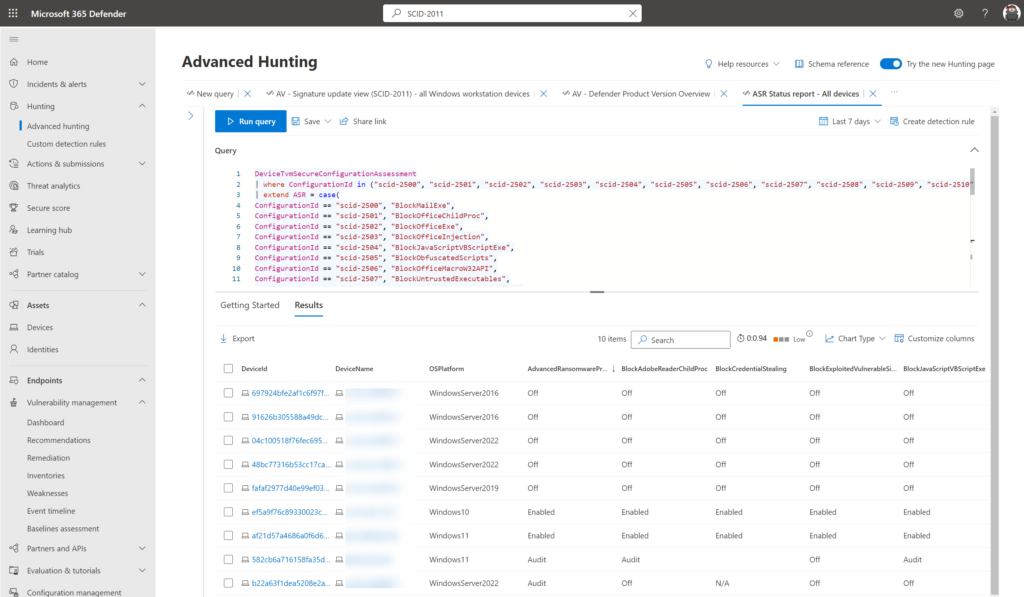Select all rows header checkbox

[x=228, y=368]
